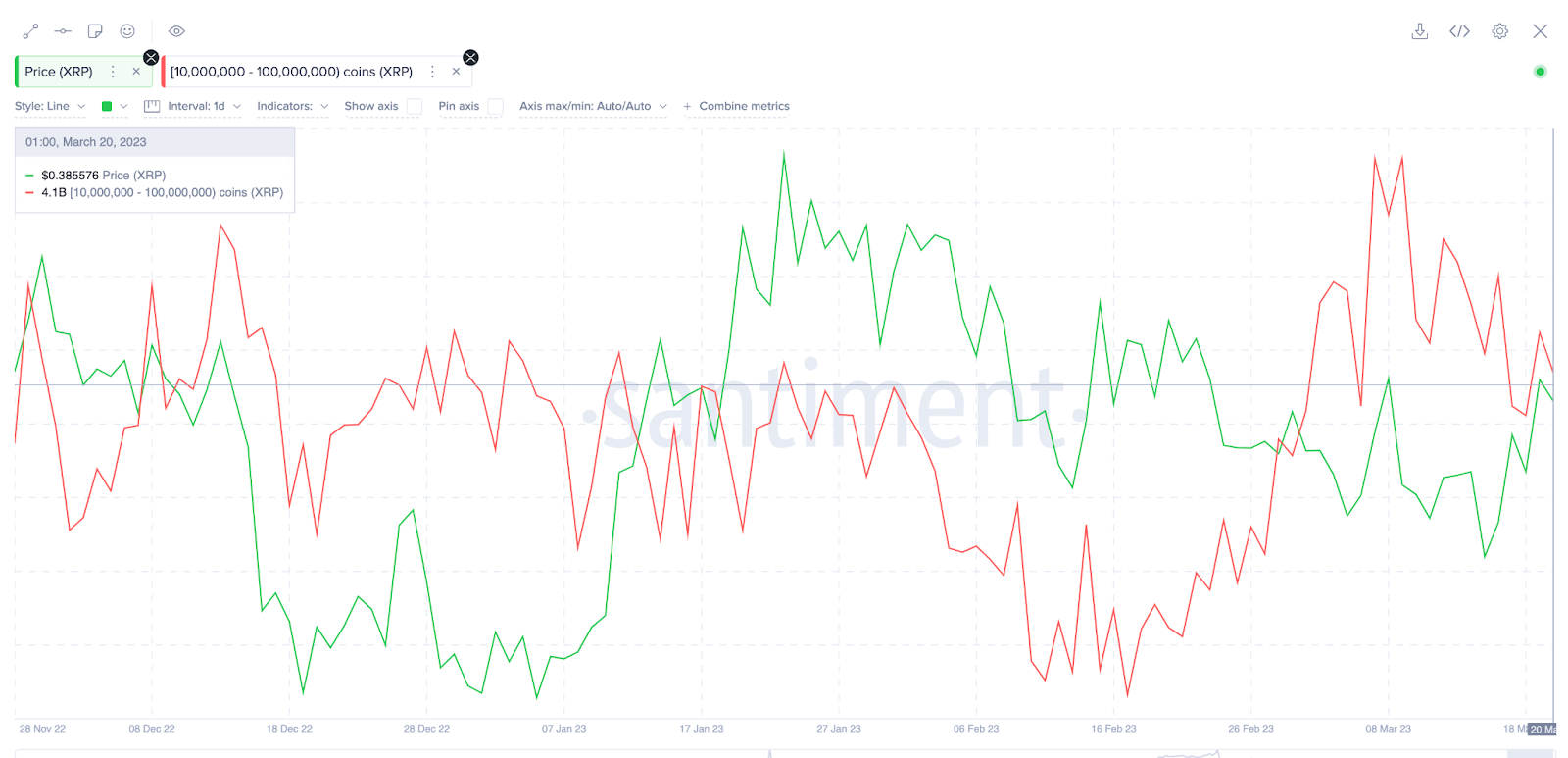Enable the Show axis checkbox
Viewport: 1568px width, 758px height.
click(x=415, y=106)
